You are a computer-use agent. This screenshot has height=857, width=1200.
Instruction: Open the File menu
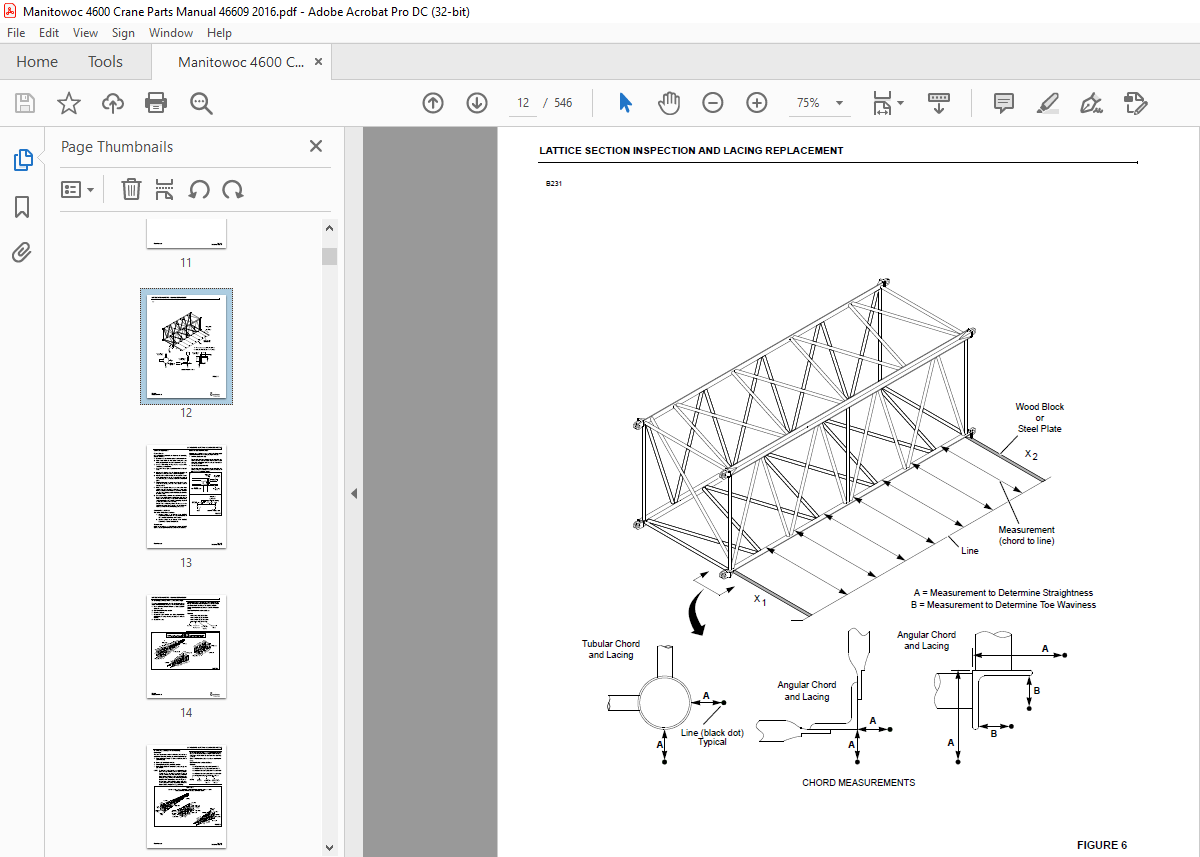pos(16,33)
